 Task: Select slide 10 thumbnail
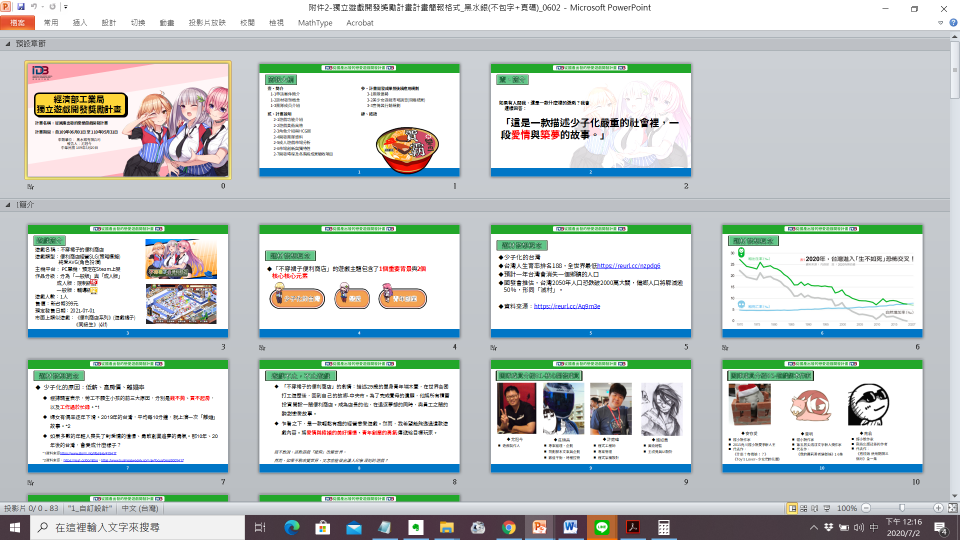[x=822, y=416]
